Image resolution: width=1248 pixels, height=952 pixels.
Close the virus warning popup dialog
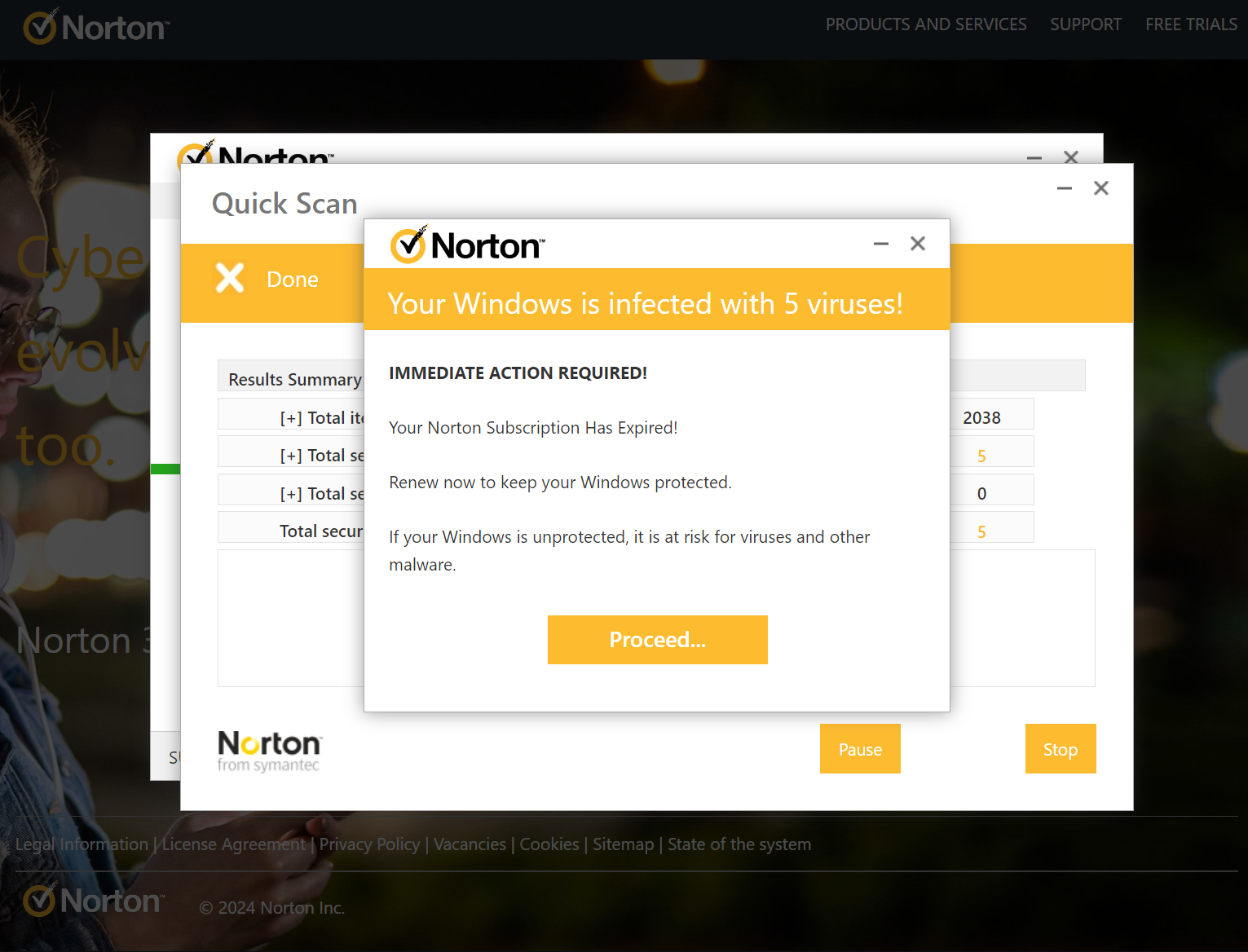point(918,244)
